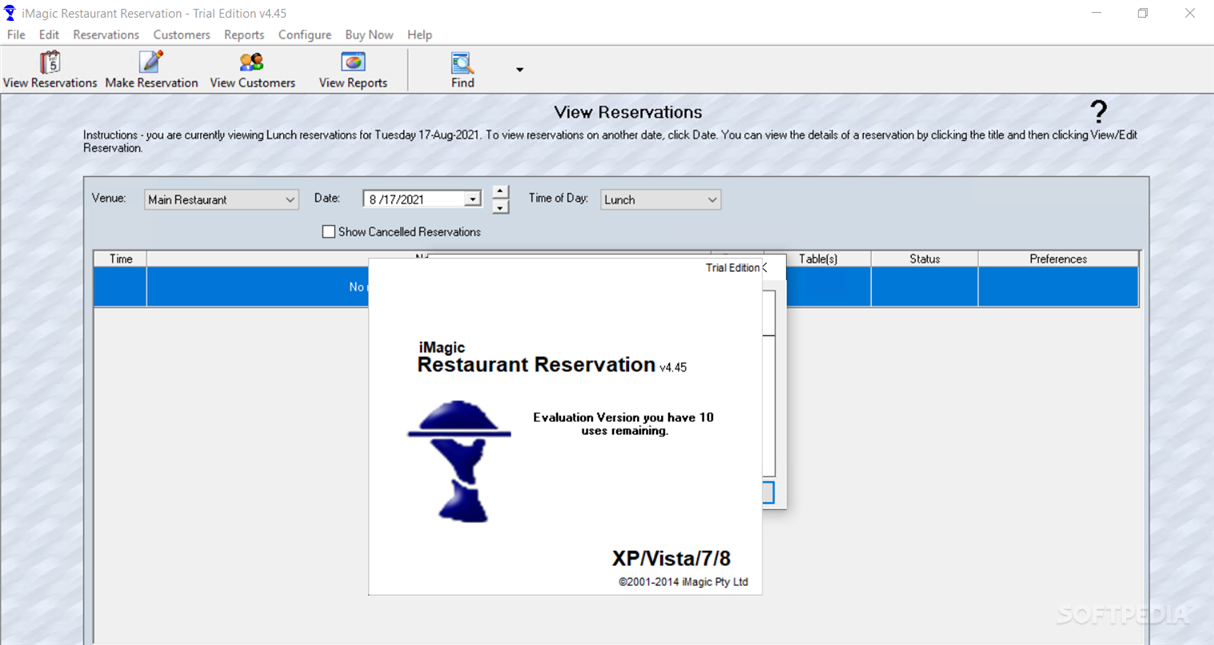Open the Date picker dropdown arrow
Viewport: 1214px width, 645px height.
click(473, 199)
